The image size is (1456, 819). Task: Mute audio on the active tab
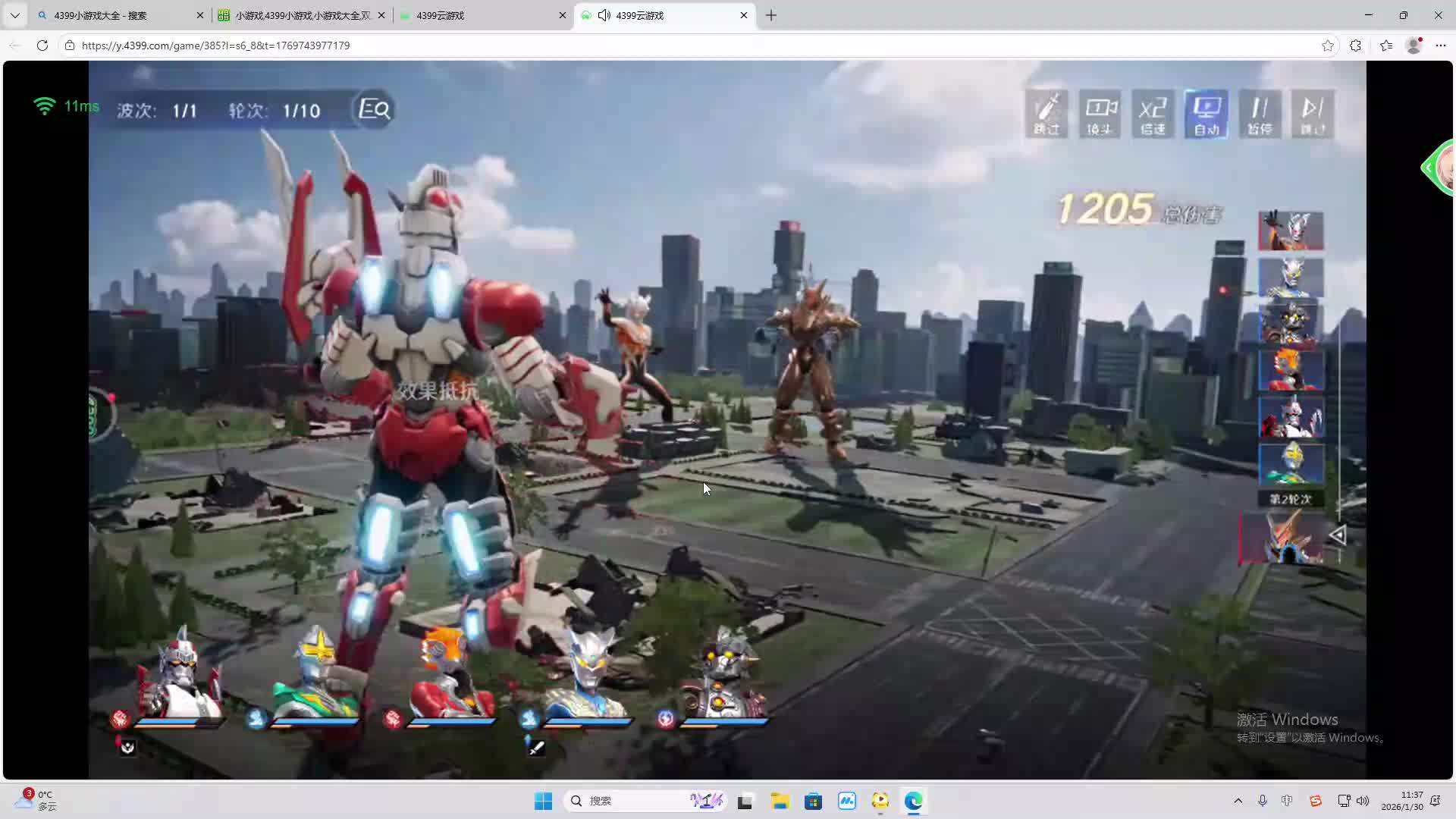click(x=604, y=15)
